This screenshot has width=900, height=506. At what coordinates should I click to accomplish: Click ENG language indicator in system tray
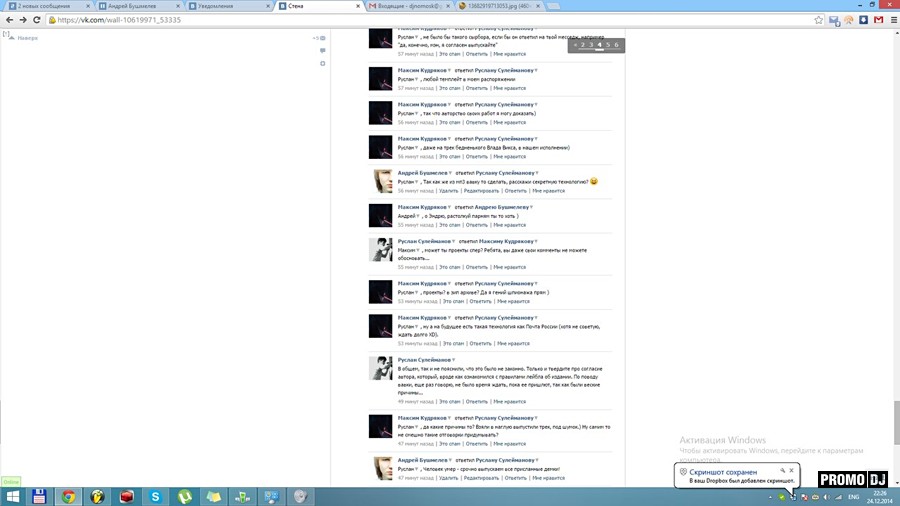tap(853, 496)
